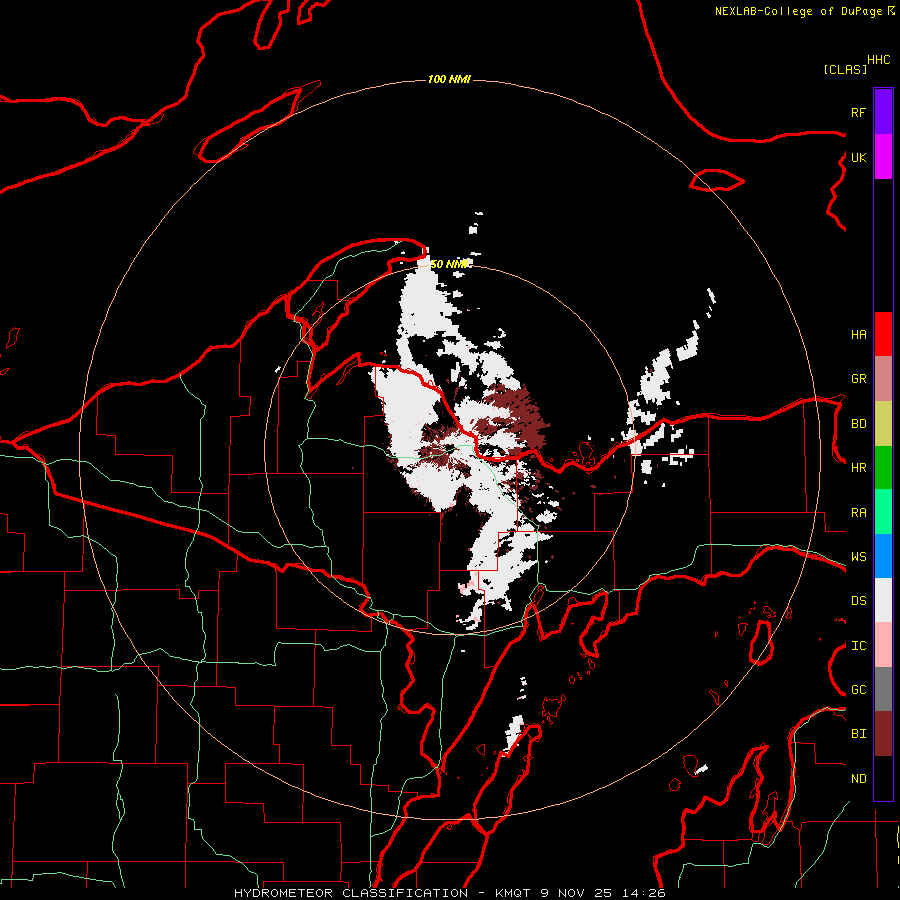This screenshot has height=900, width=900.
Task: Click the GR salmon legend swatch
Action: (x=883, y=379)
